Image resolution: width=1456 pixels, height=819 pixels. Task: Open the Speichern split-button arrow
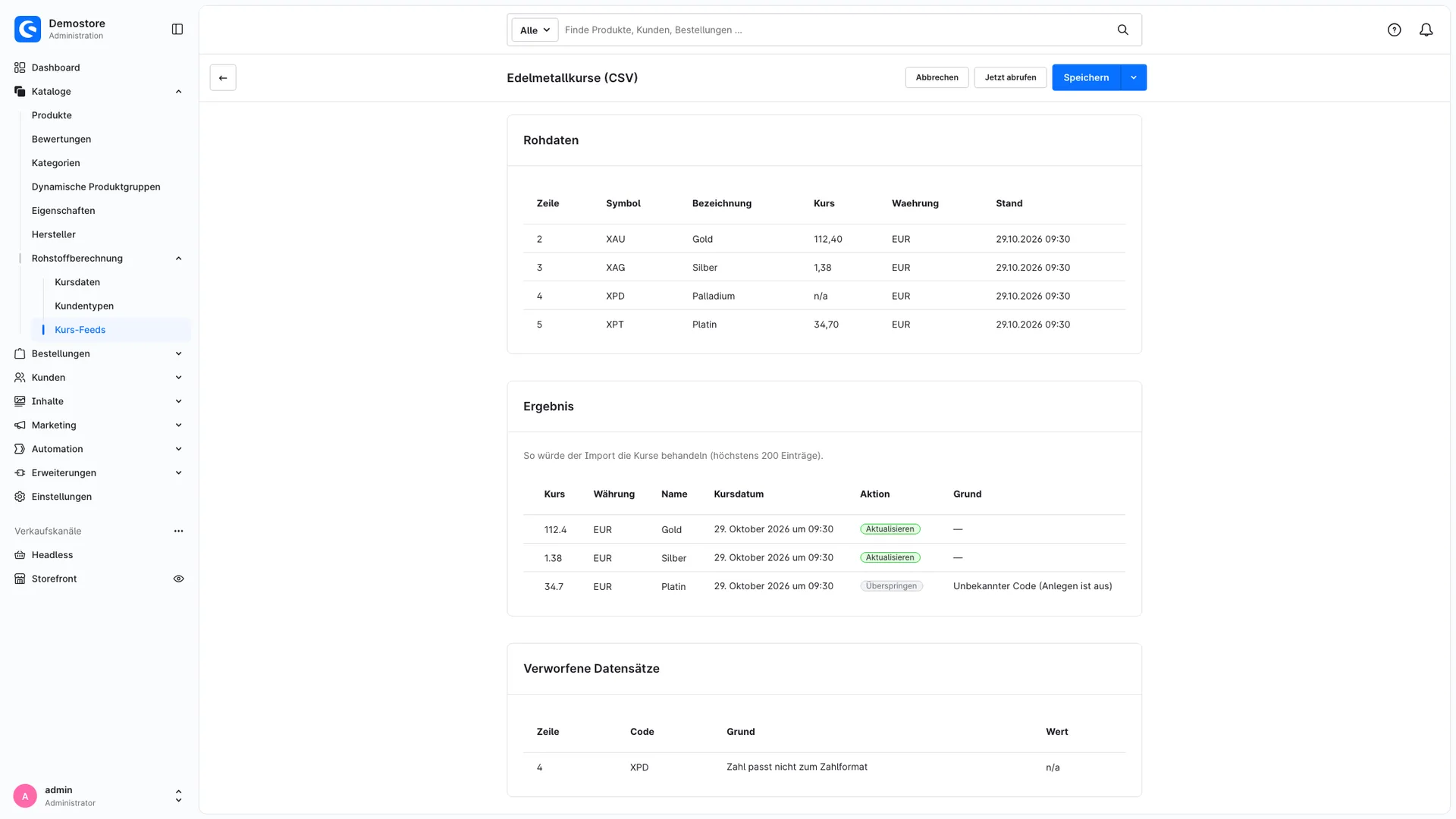pos(1134,77)
